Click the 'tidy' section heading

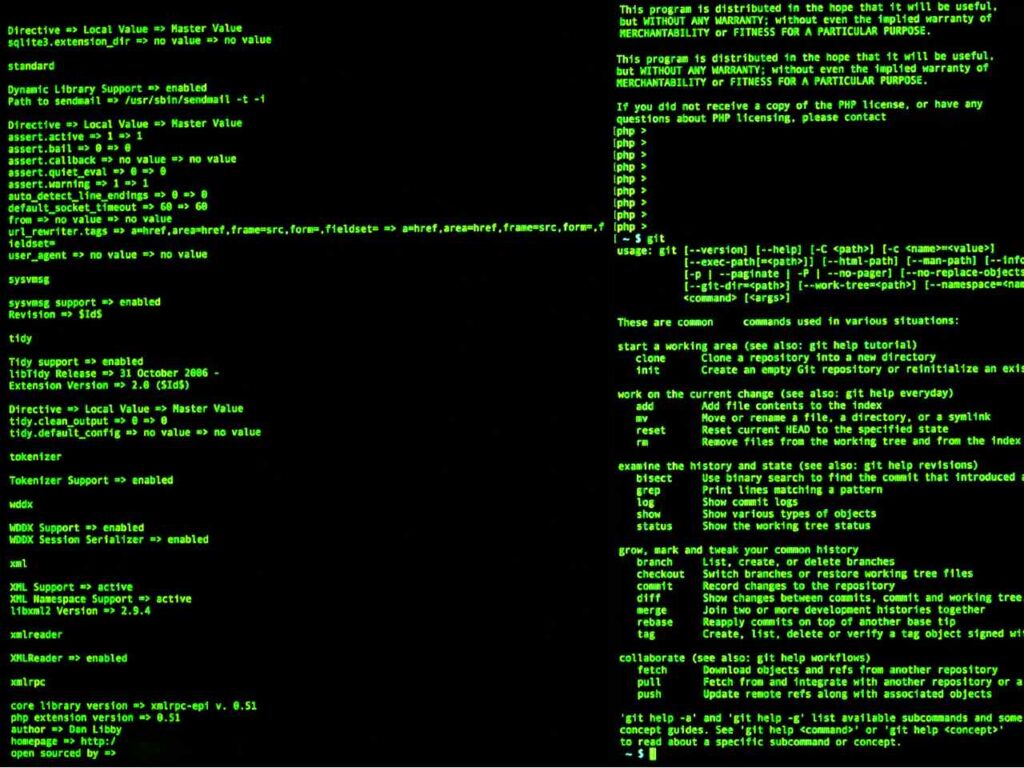[20, 339]
